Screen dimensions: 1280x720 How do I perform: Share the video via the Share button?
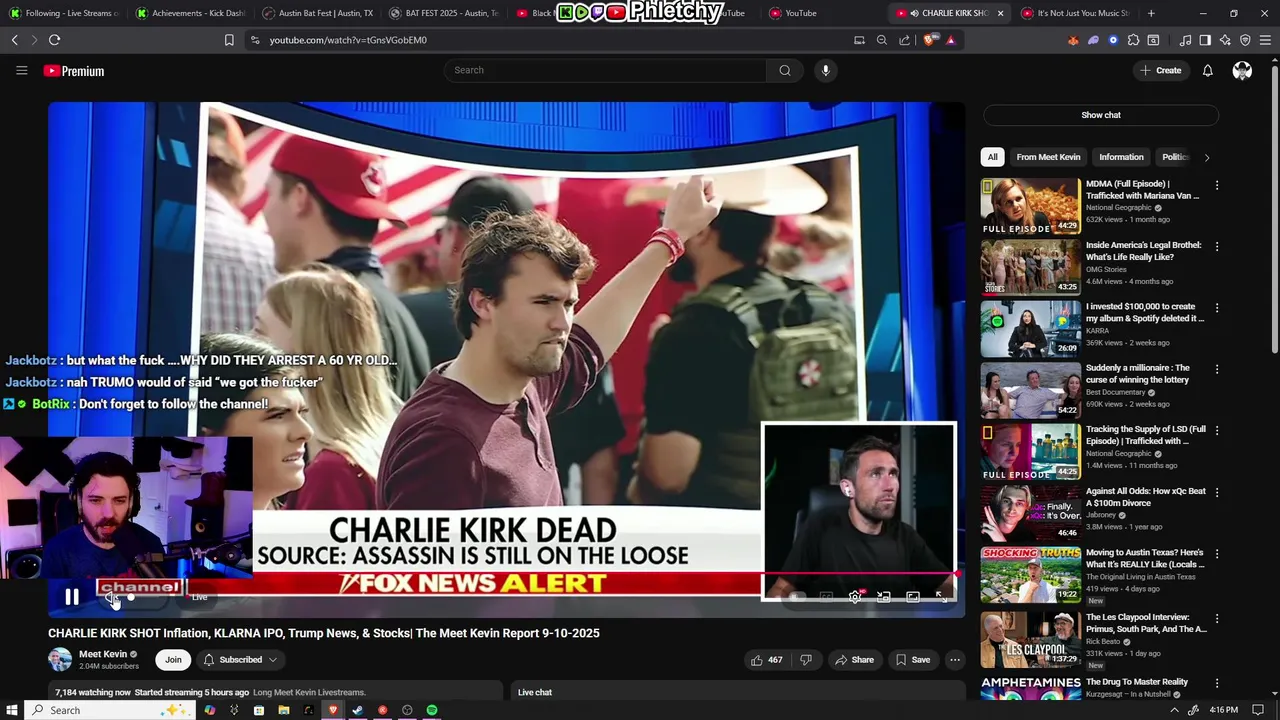[x=854, y=660]
